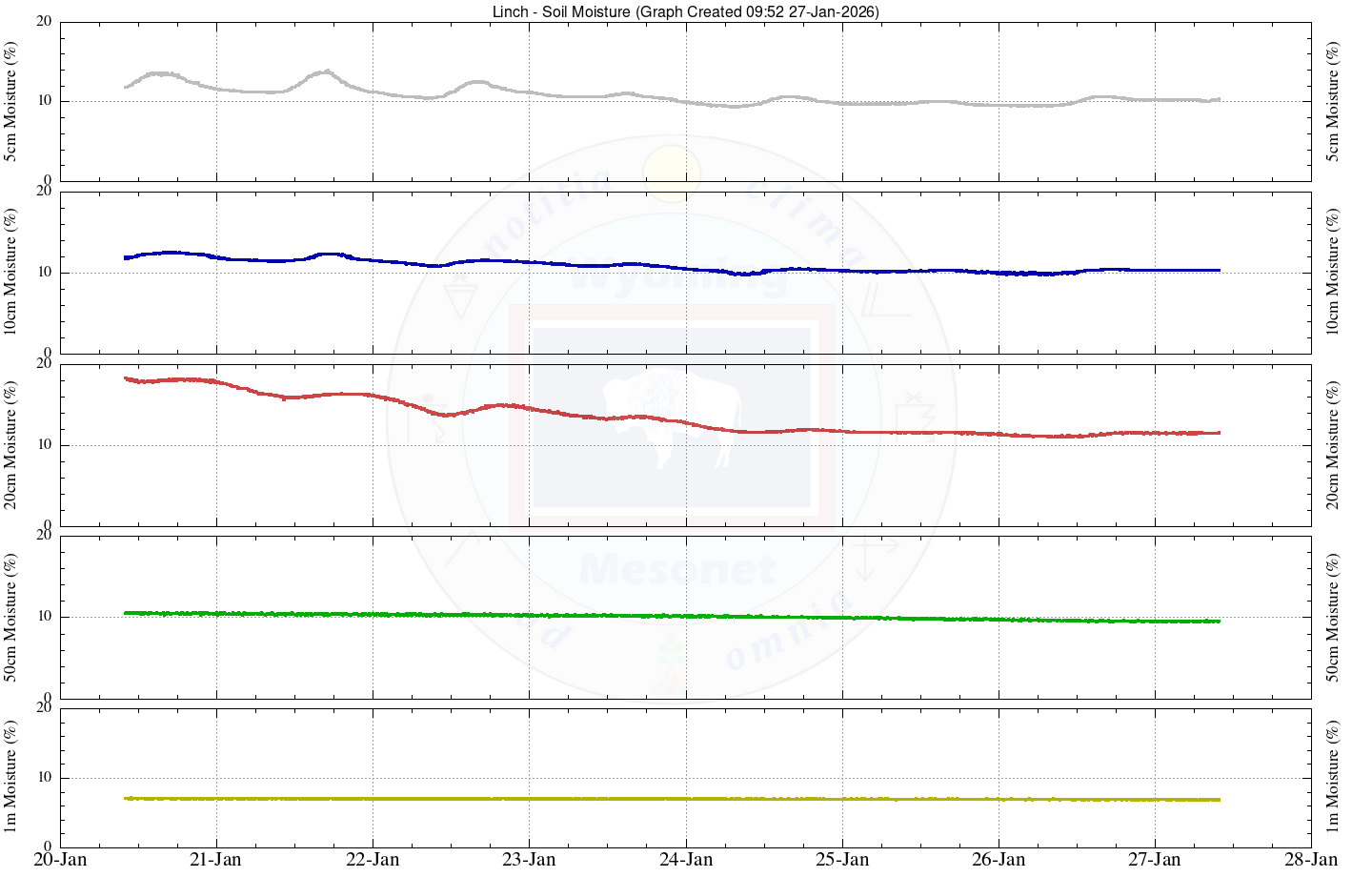Select the 22-Jan x-axis label

pos(373,860)
